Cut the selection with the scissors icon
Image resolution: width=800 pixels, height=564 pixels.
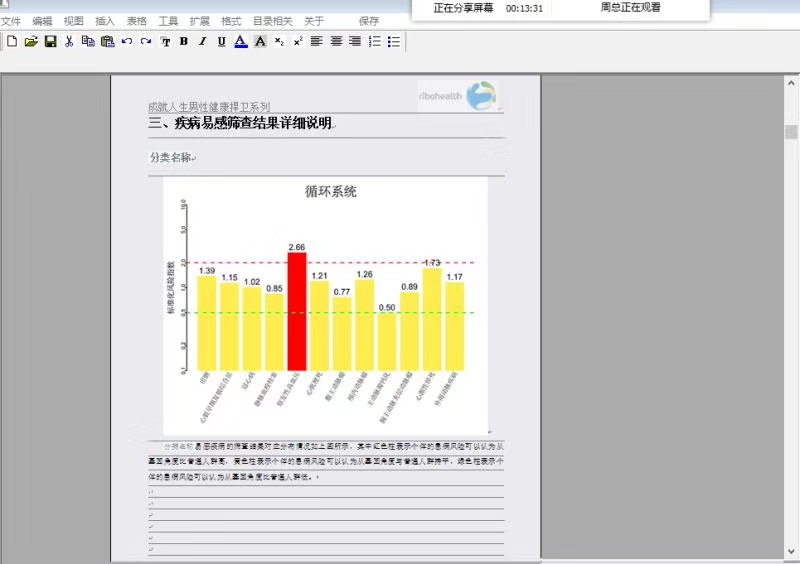click(x=69, y=41)
